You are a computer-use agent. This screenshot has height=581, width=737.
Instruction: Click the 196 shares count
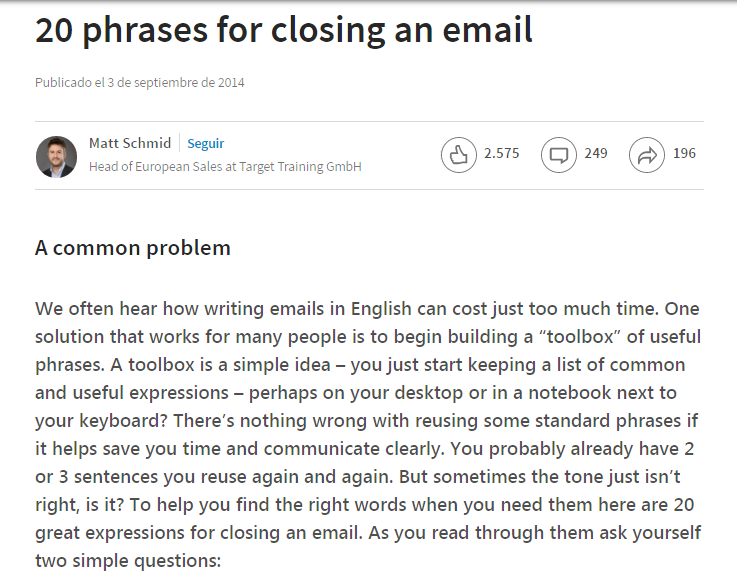[x=684, y=154]
